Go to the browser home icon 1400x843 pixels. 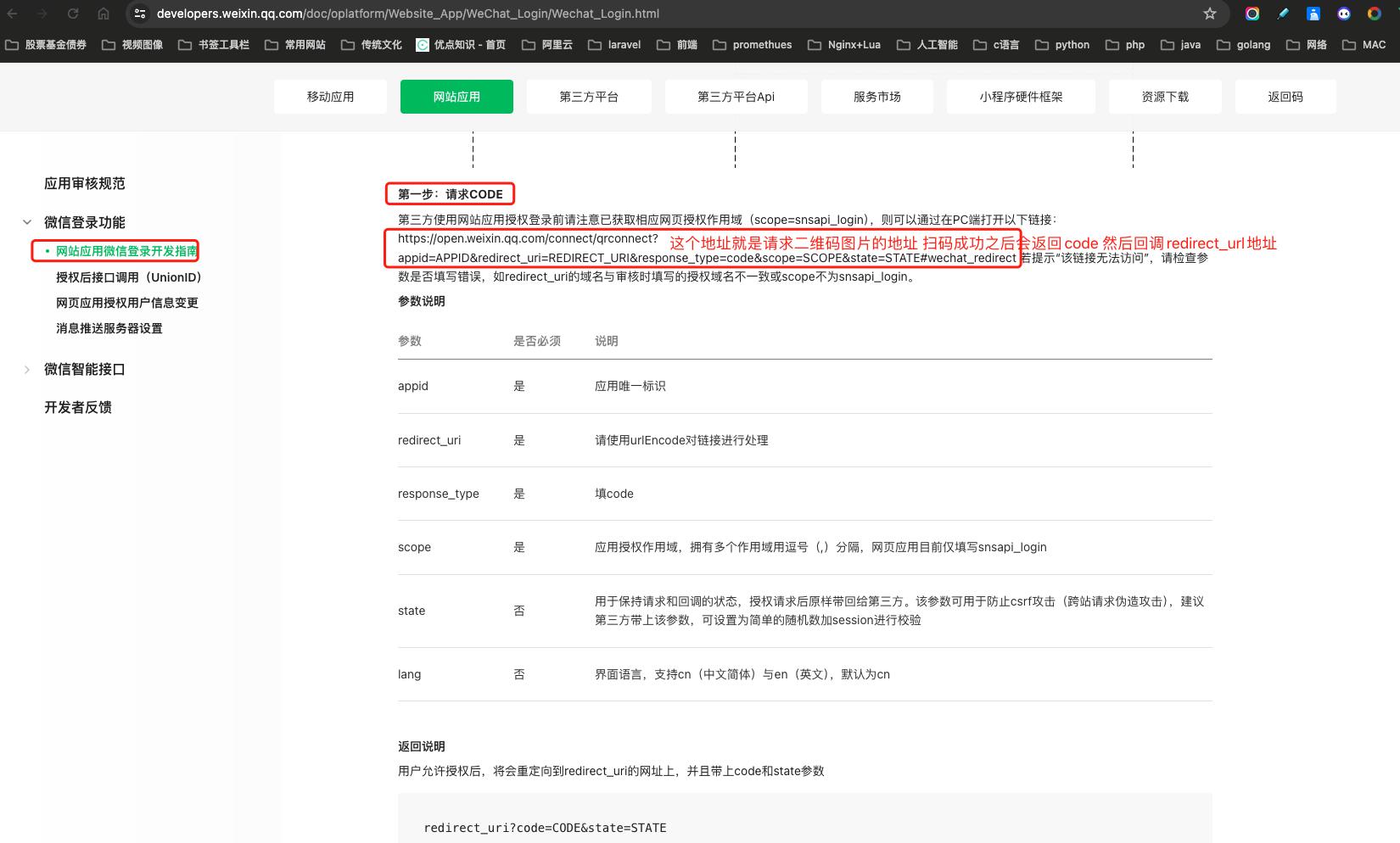click(104, 14)
